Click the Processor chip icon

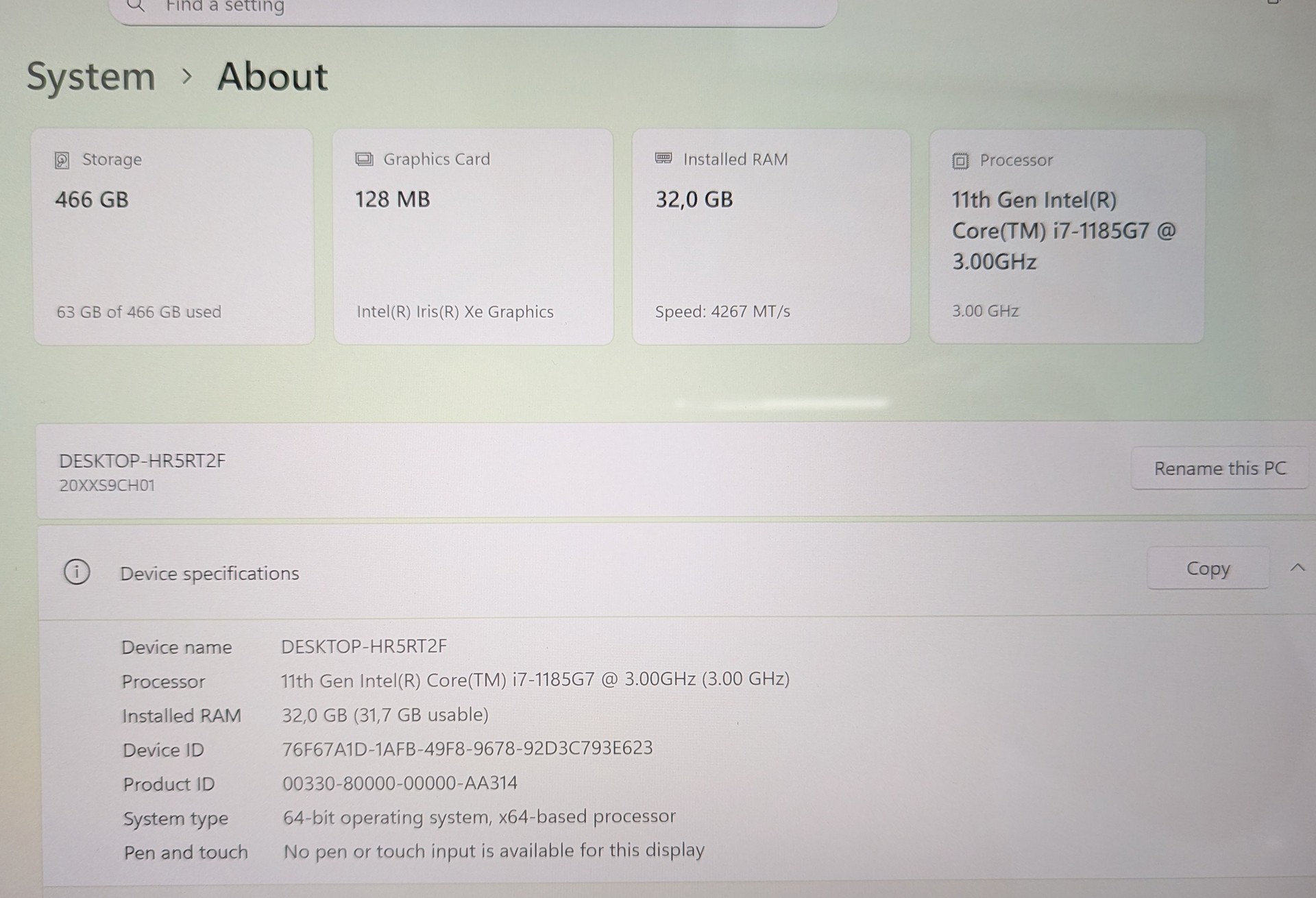pyautogui.click(x=960, y=161)
